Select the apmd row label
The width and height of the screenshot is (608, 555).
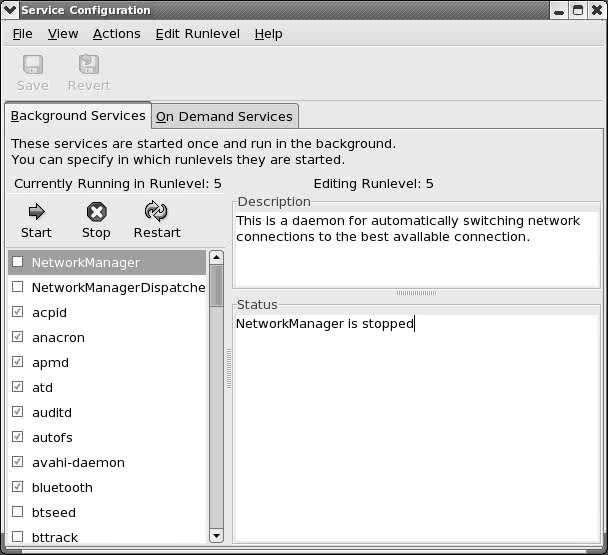50,363
